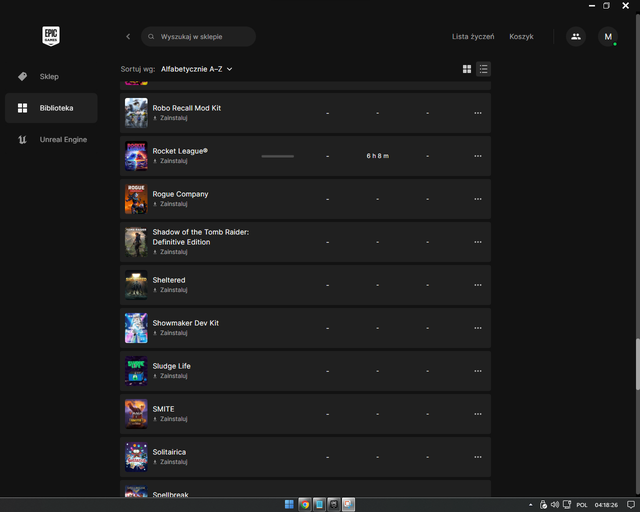The height and width of the screenshot is (512, 640).
Task: Open the blue taskbar app icon
Action: pyautogui.click(x=319, y=505)
